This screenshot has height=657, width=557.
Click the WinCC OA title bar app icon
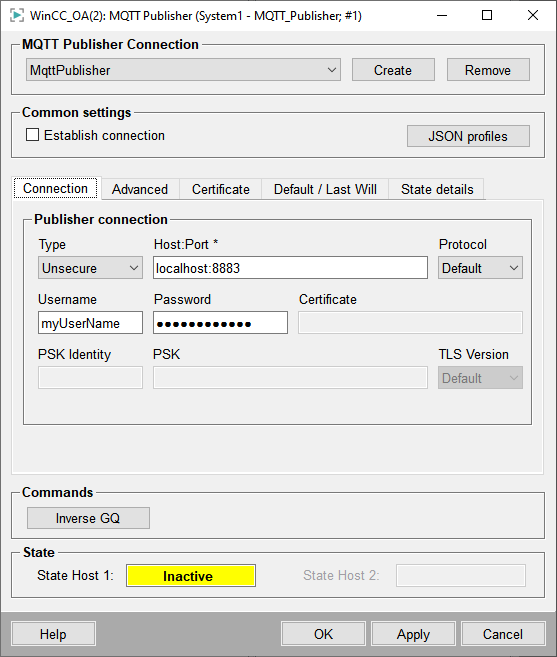click(17, 16)
